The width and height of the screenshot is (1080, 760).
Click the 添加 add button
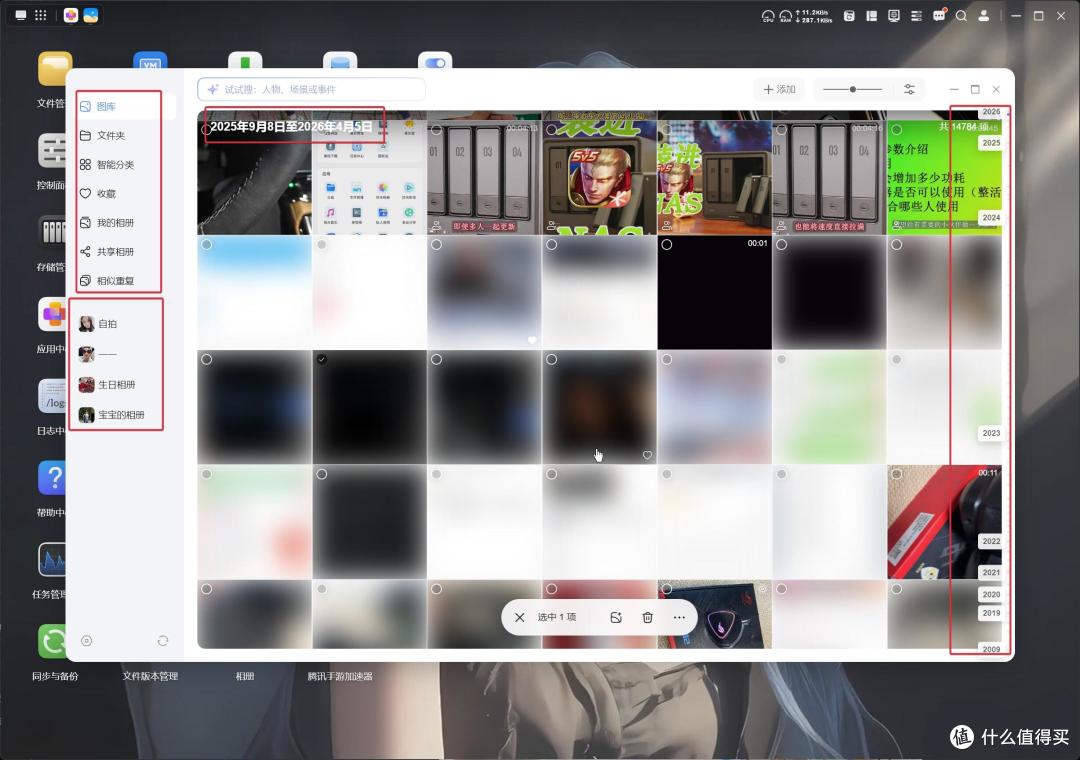tap(779, 90)
